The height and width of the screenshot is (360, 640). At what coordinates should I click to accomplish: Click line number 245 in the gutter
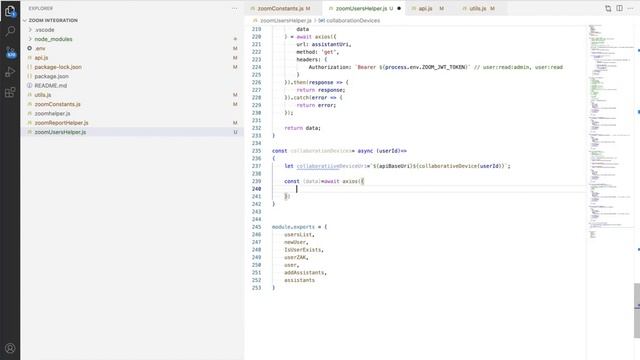(256, 227)
